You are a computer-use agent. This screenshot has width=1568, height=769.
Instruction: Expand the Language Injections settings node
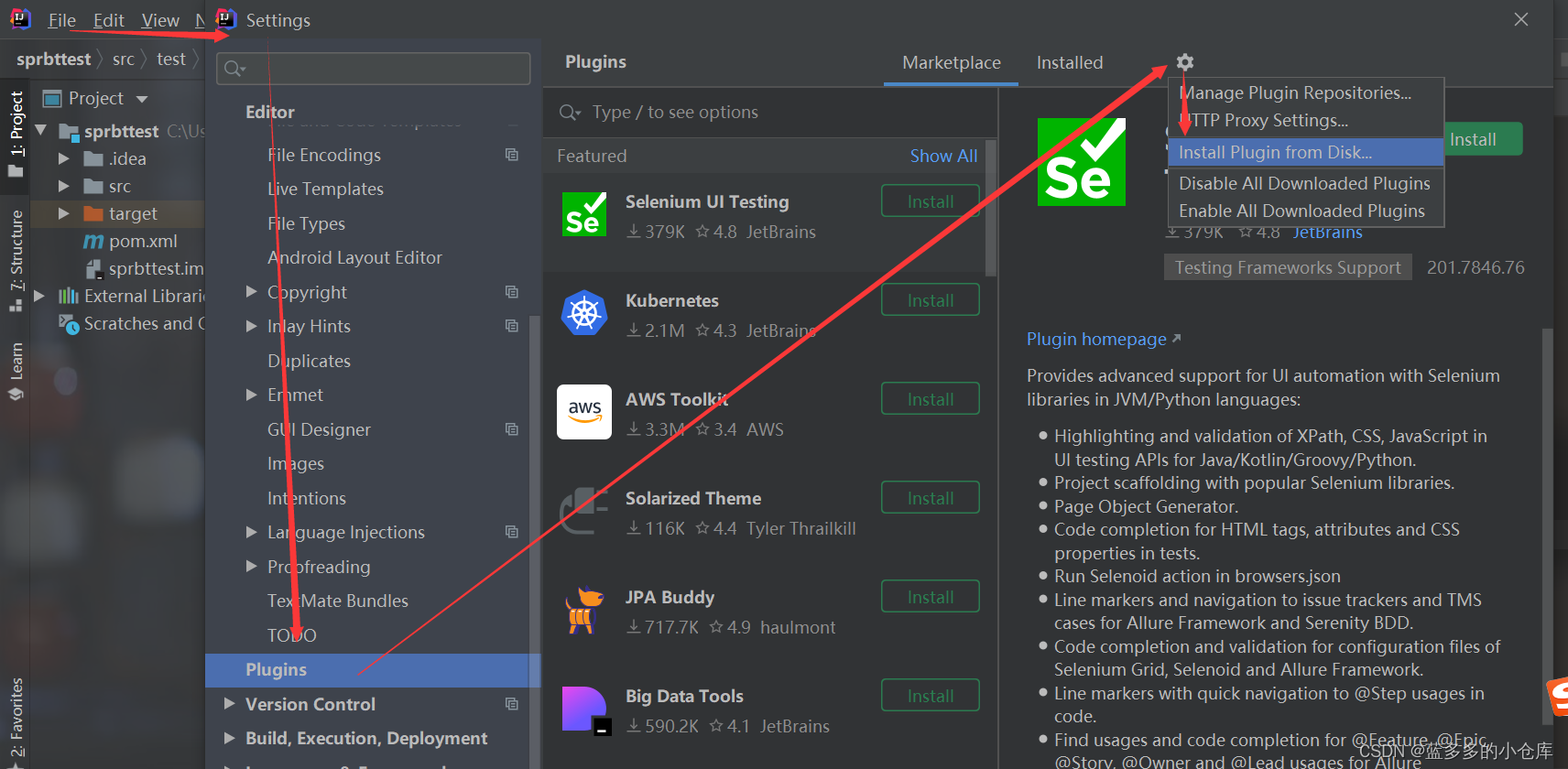[251, 532]
